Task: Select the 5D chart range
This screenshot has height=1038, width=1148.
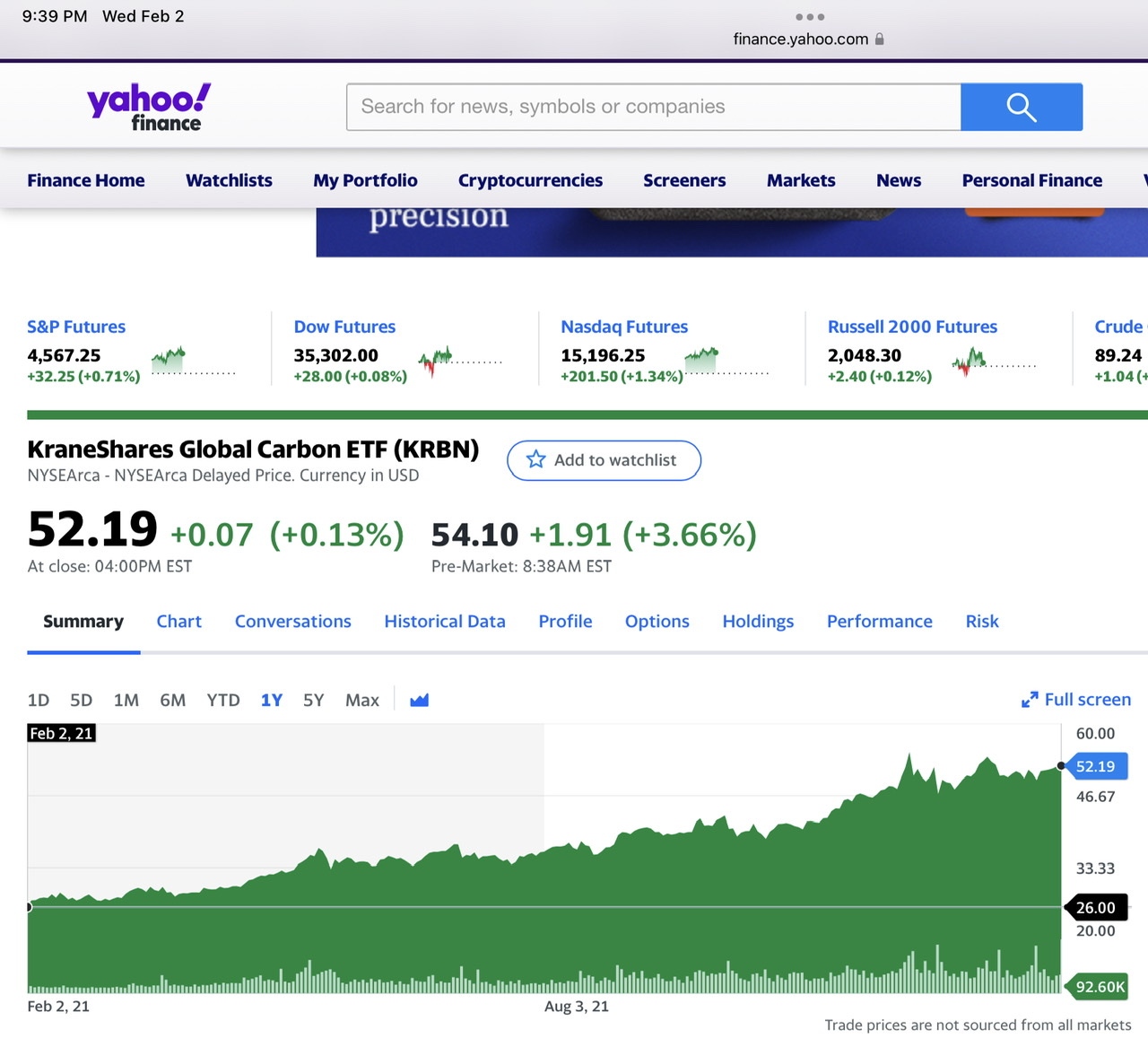Action: tap(82, 700)
